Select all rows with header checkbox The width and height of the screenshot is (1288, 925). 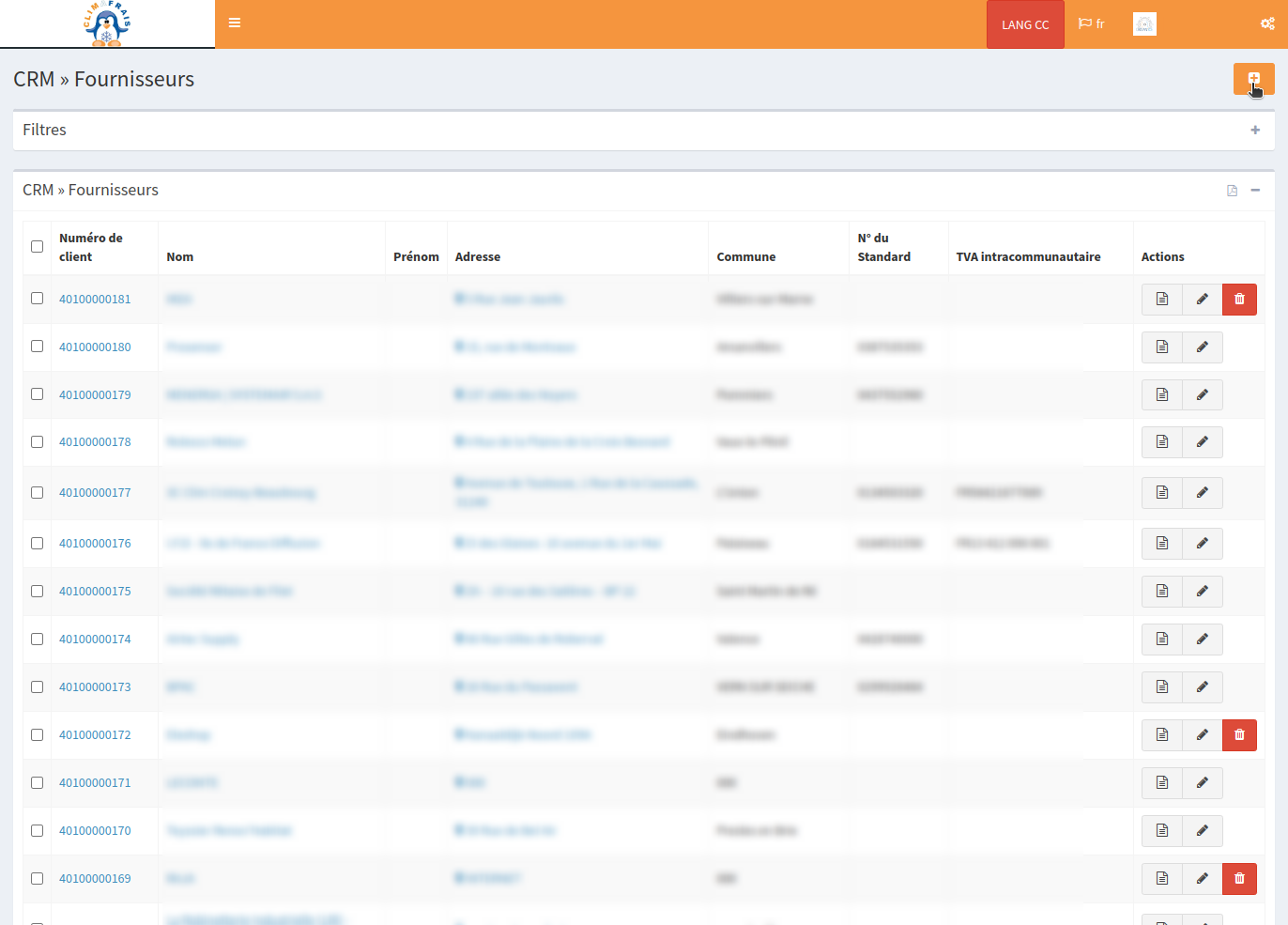[37, 247]
